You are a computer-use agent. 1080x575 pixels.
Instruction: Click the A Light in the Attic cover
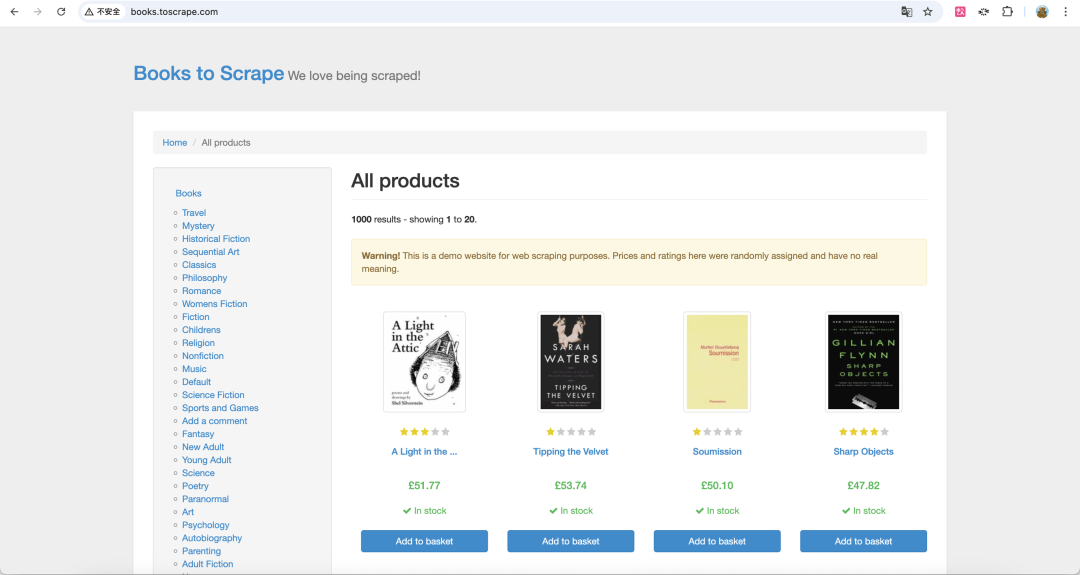pyautogui.click(x=424, y=362)
